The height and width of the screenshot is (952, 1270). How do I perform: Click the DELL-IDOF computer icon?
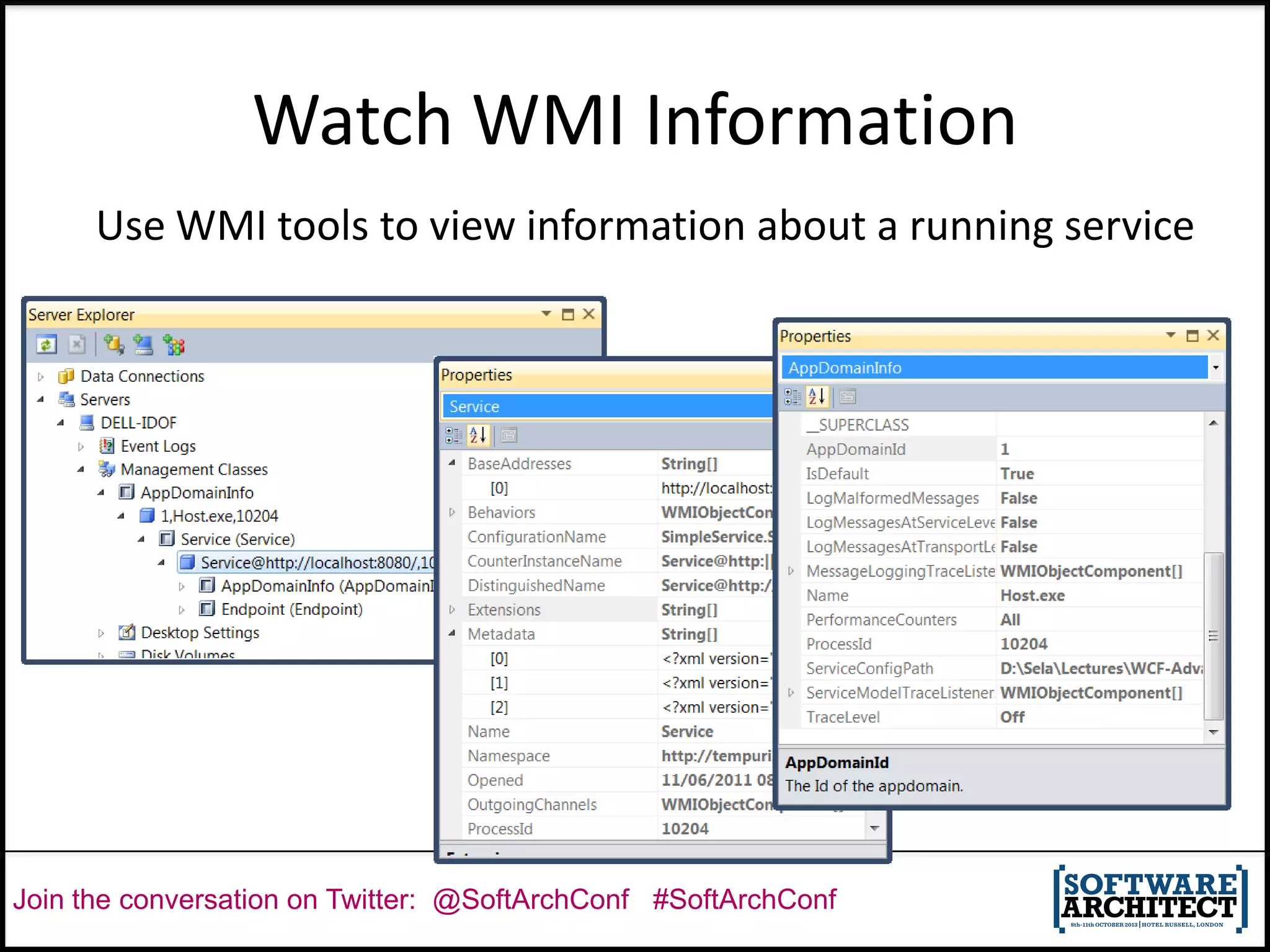[87, 423]
